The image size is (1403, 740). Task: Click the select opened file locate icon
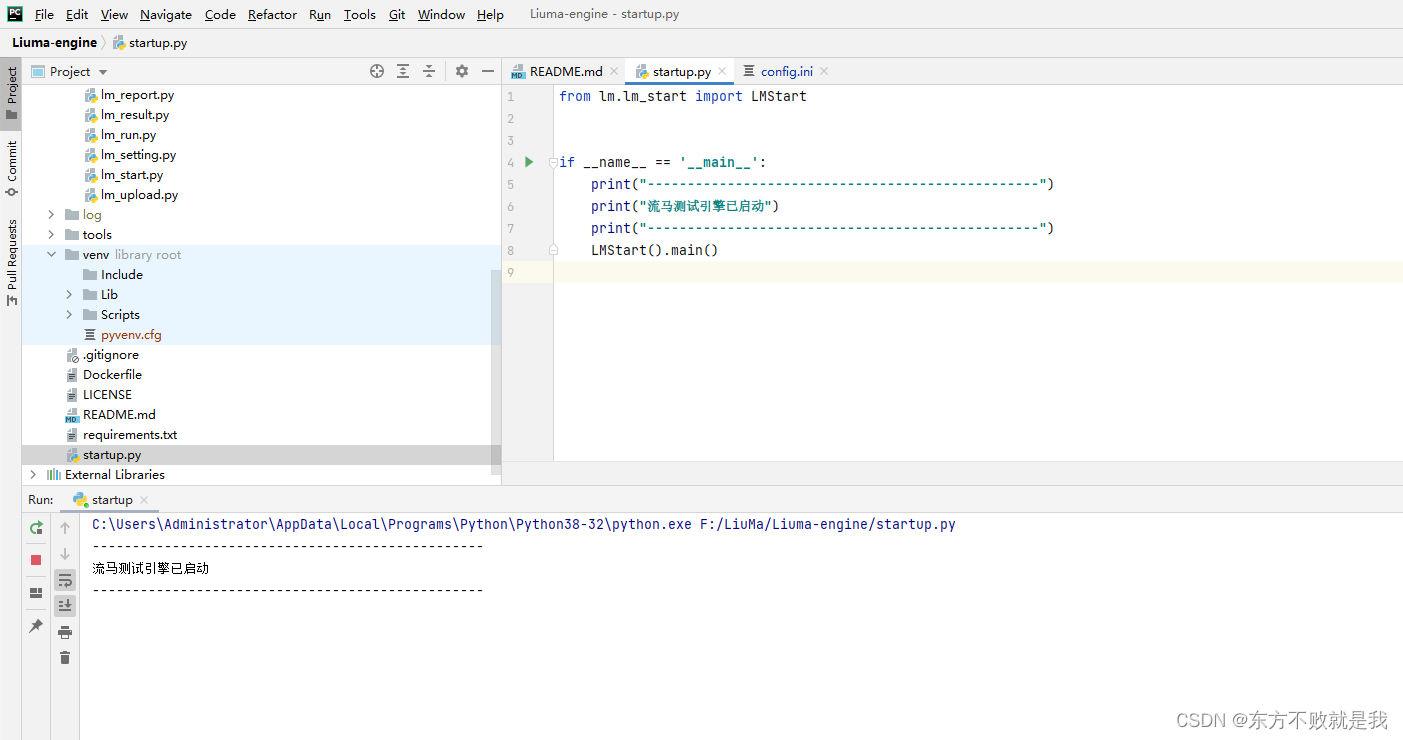point(377,71)
